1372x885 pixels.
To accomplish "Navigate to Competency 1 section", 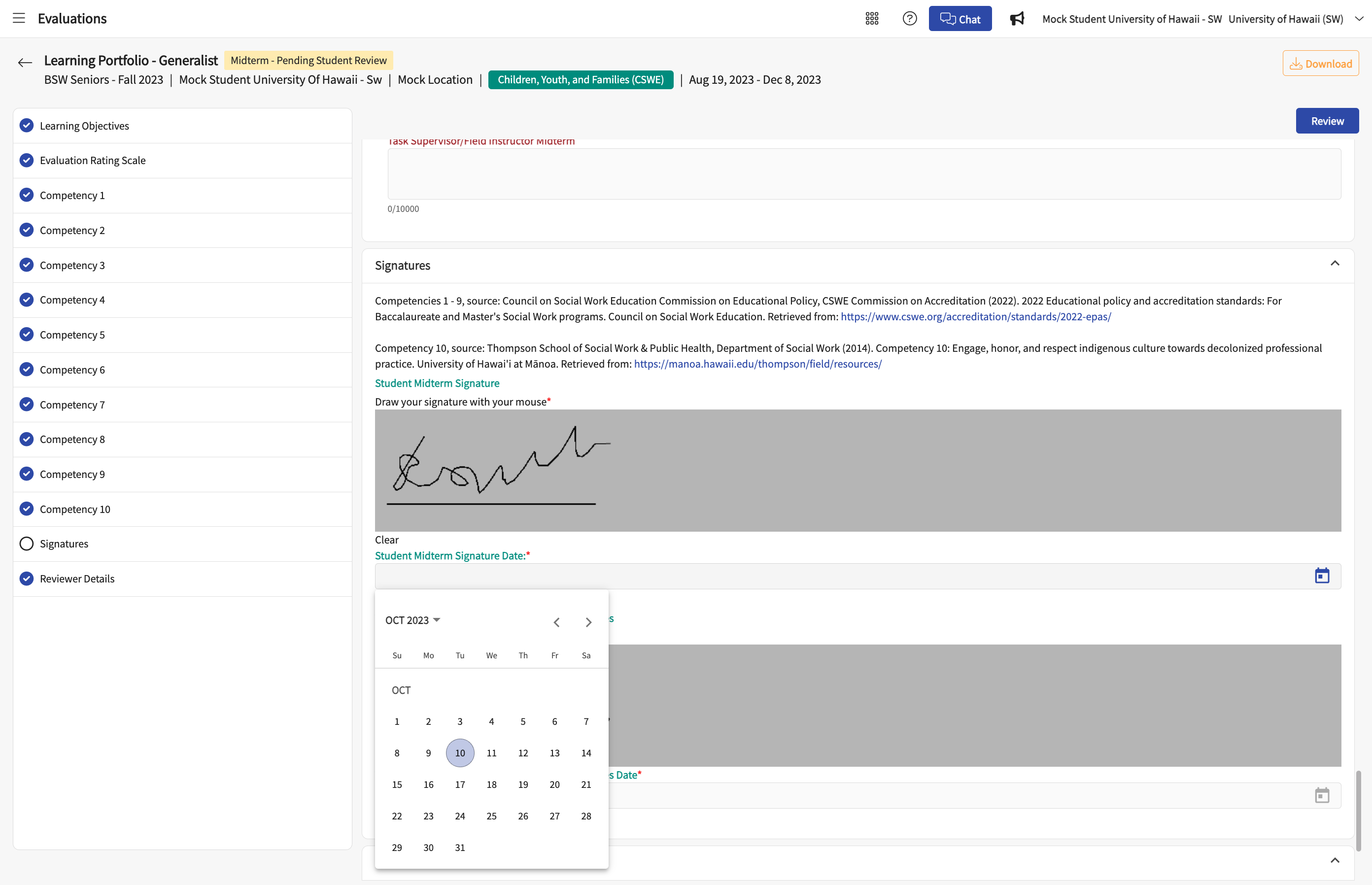I will click(182, 196).
